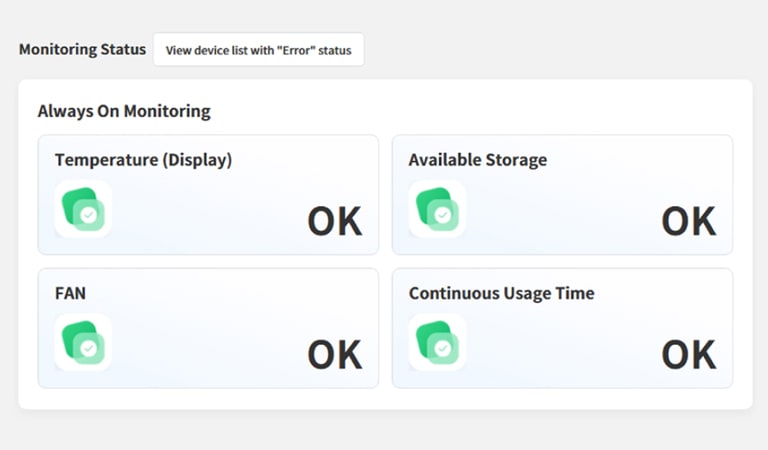This screenshot has height=450, width=768.
Task: Click the View device list with "Error" status button
Action: pos(258,50)
